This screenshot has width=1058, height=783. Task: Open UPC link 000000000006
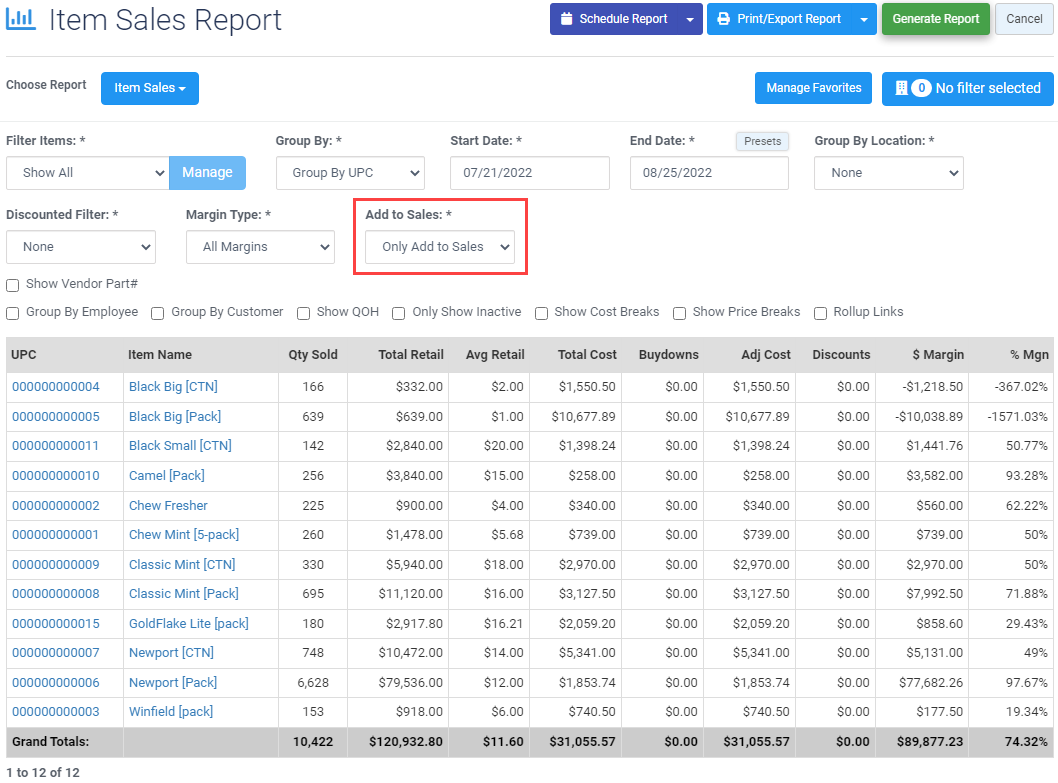pyautogui.click(x=56, y=682)
